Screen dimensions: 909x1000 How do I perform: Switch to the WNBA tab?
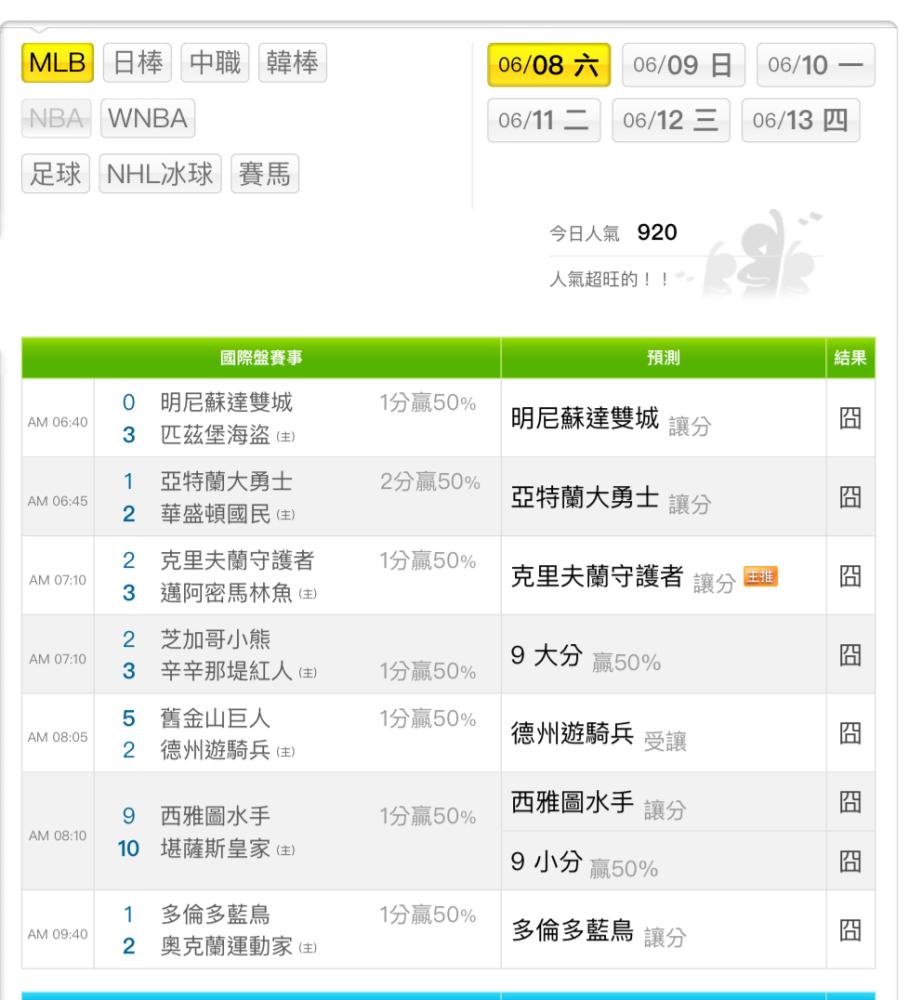coord(147,118)
